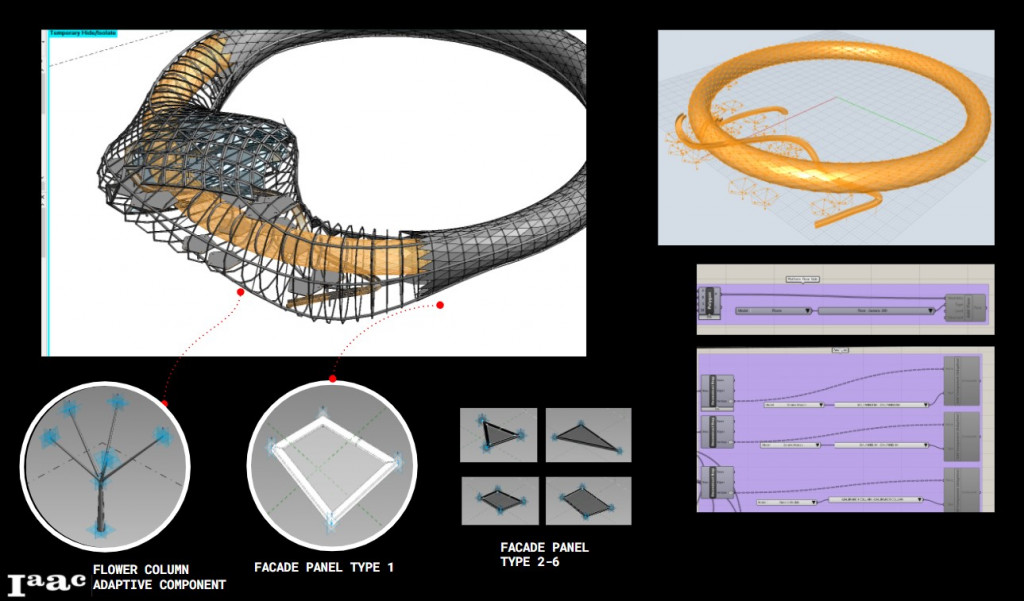Expand the second-row right dropdown in the lower graph
Screen dimensions: 1024x601
[882, 445]
